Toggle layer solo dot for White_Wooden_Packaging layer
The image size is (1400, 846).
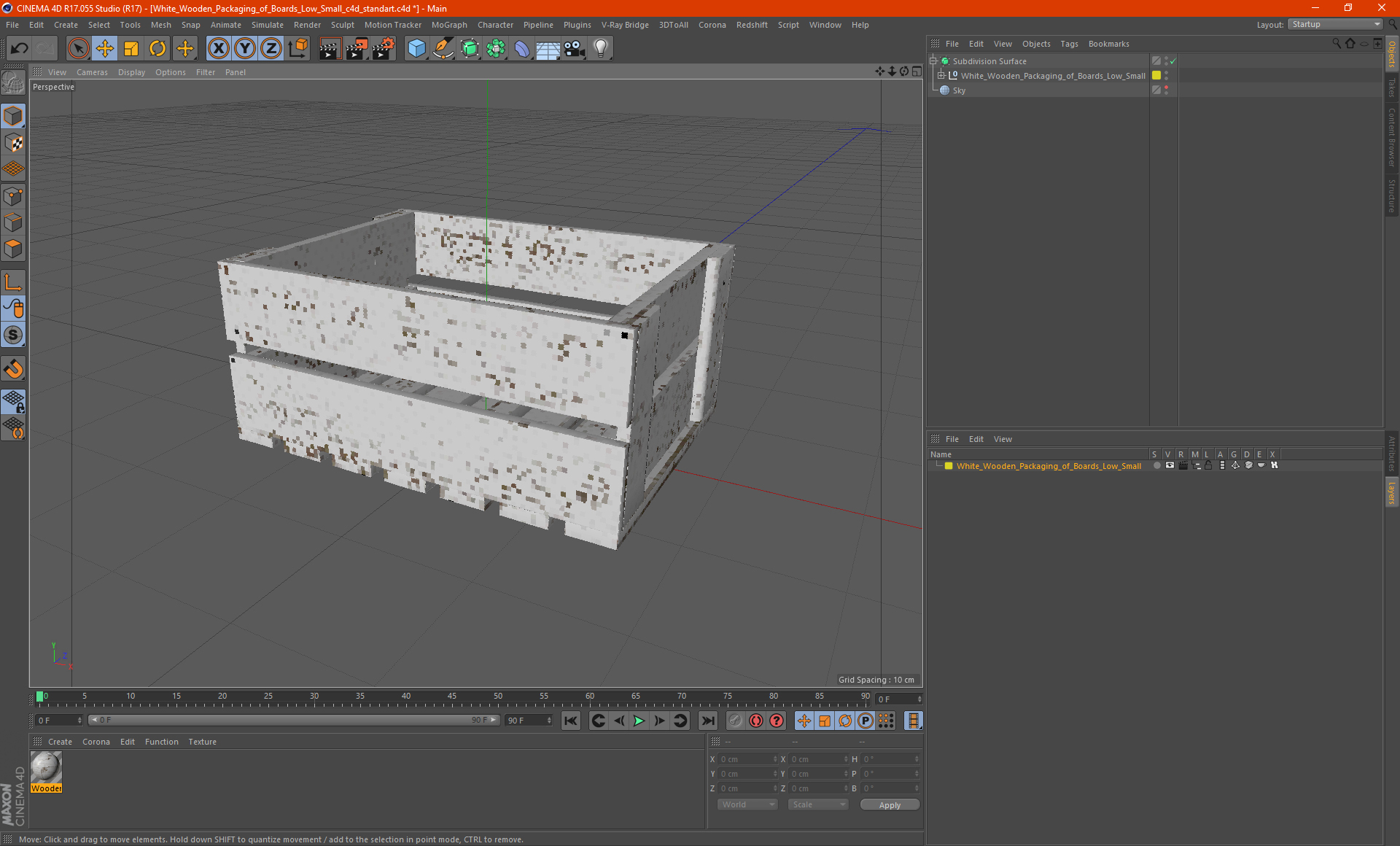1156,465
